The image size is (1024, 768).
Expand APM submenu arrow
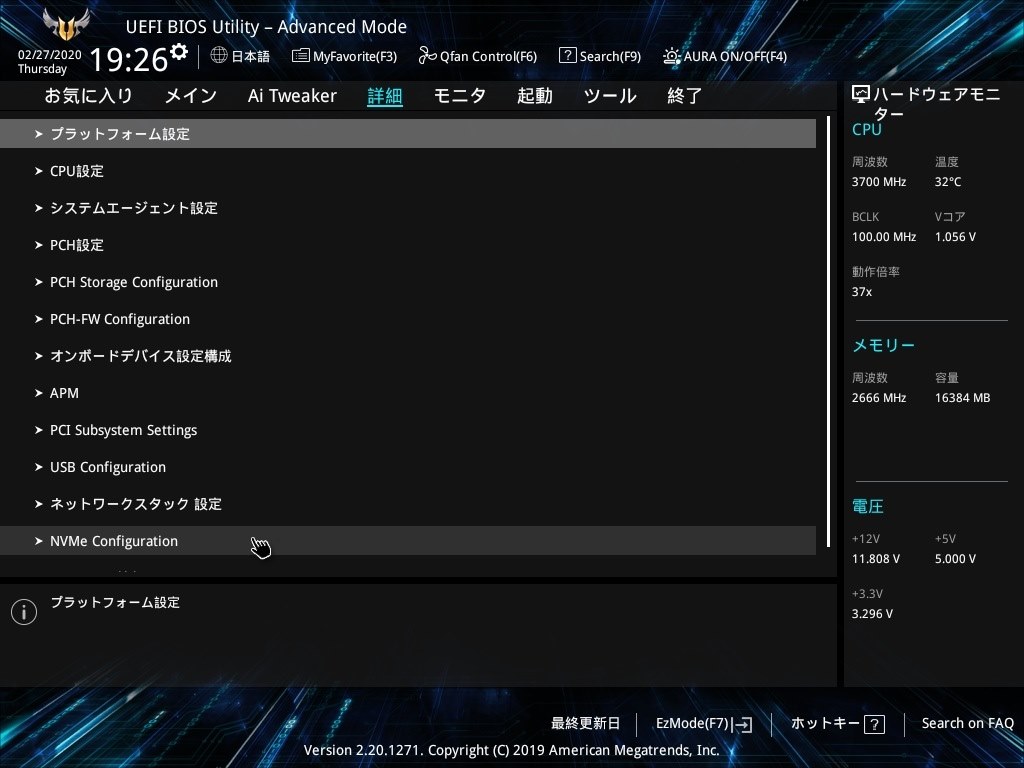click(39, 393)
